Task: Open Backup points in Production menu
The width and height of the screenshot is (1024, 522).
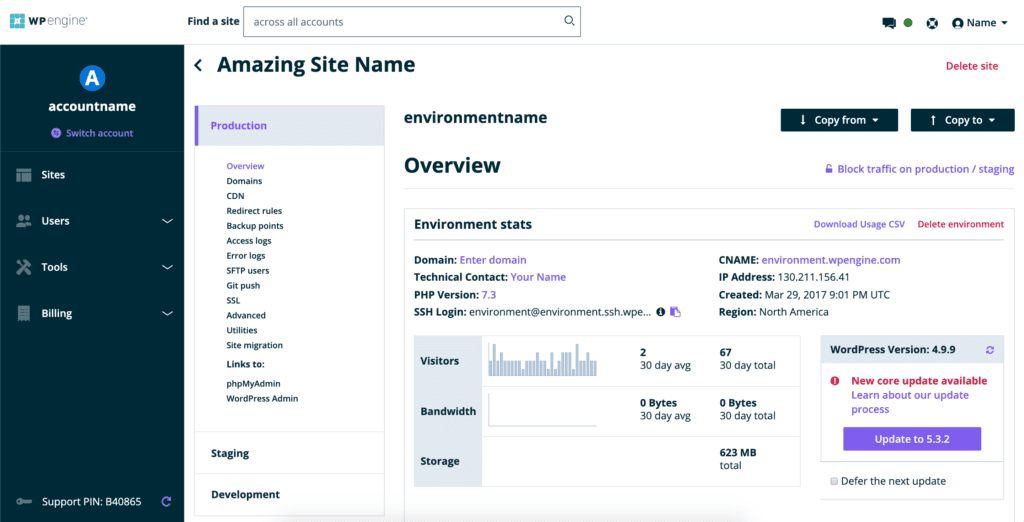Action: pos(254,226)
